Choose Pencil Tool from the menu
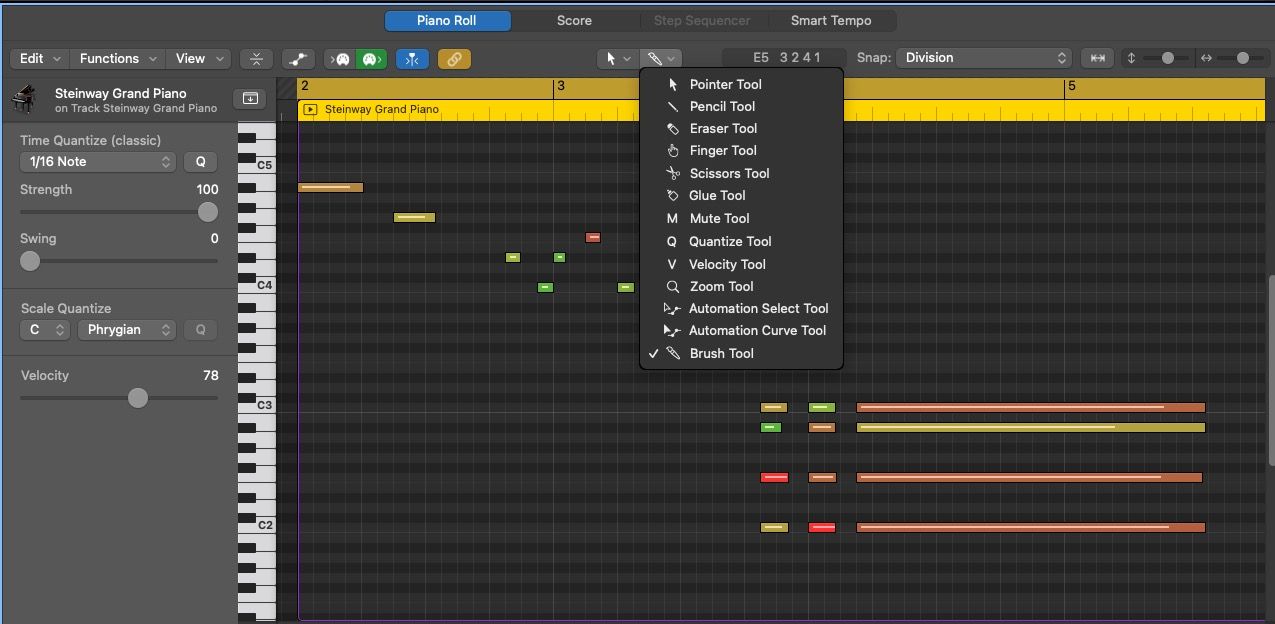1275x624 pixels. click(x=741, y=106)
